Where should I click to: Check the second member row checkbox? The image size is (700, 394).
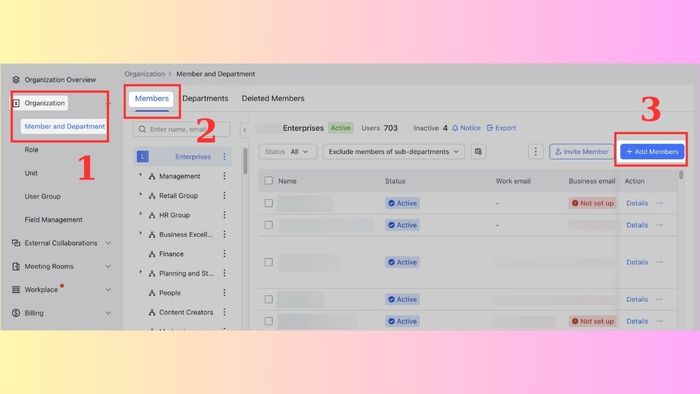(x=268, y=225)
